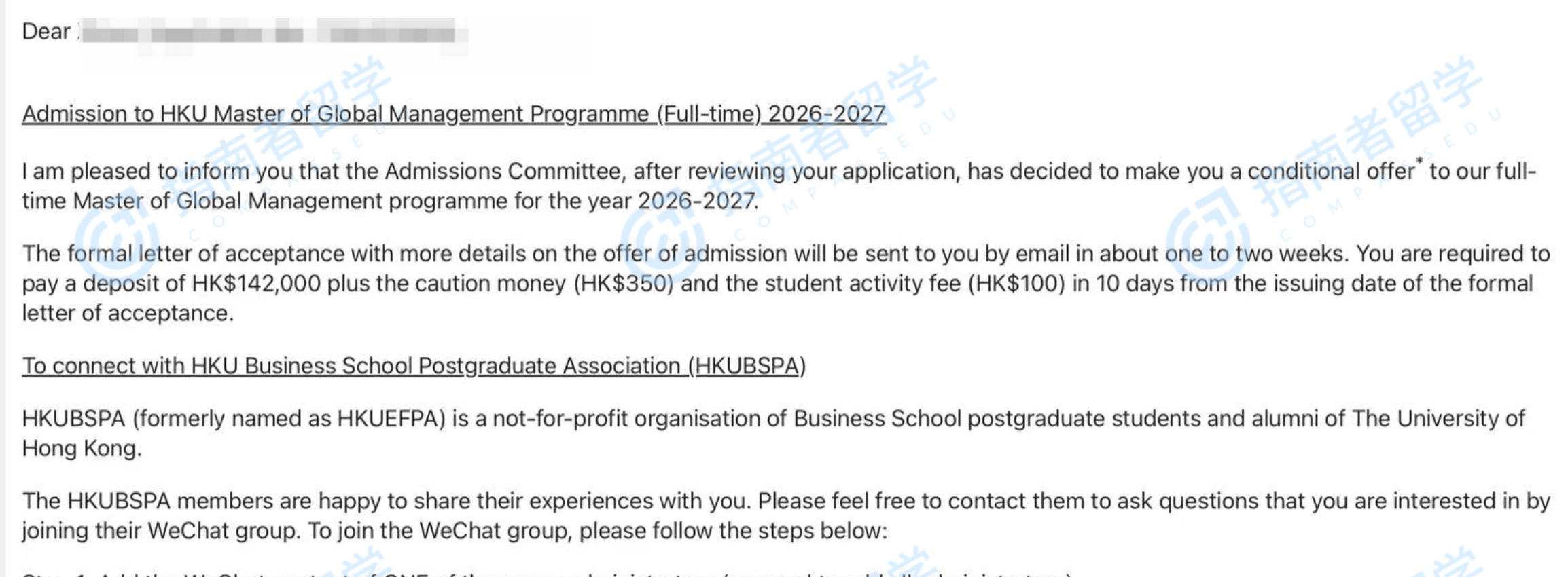
Task: Click the asterisk after conditional offer
Action: (x=1419, y=162)
